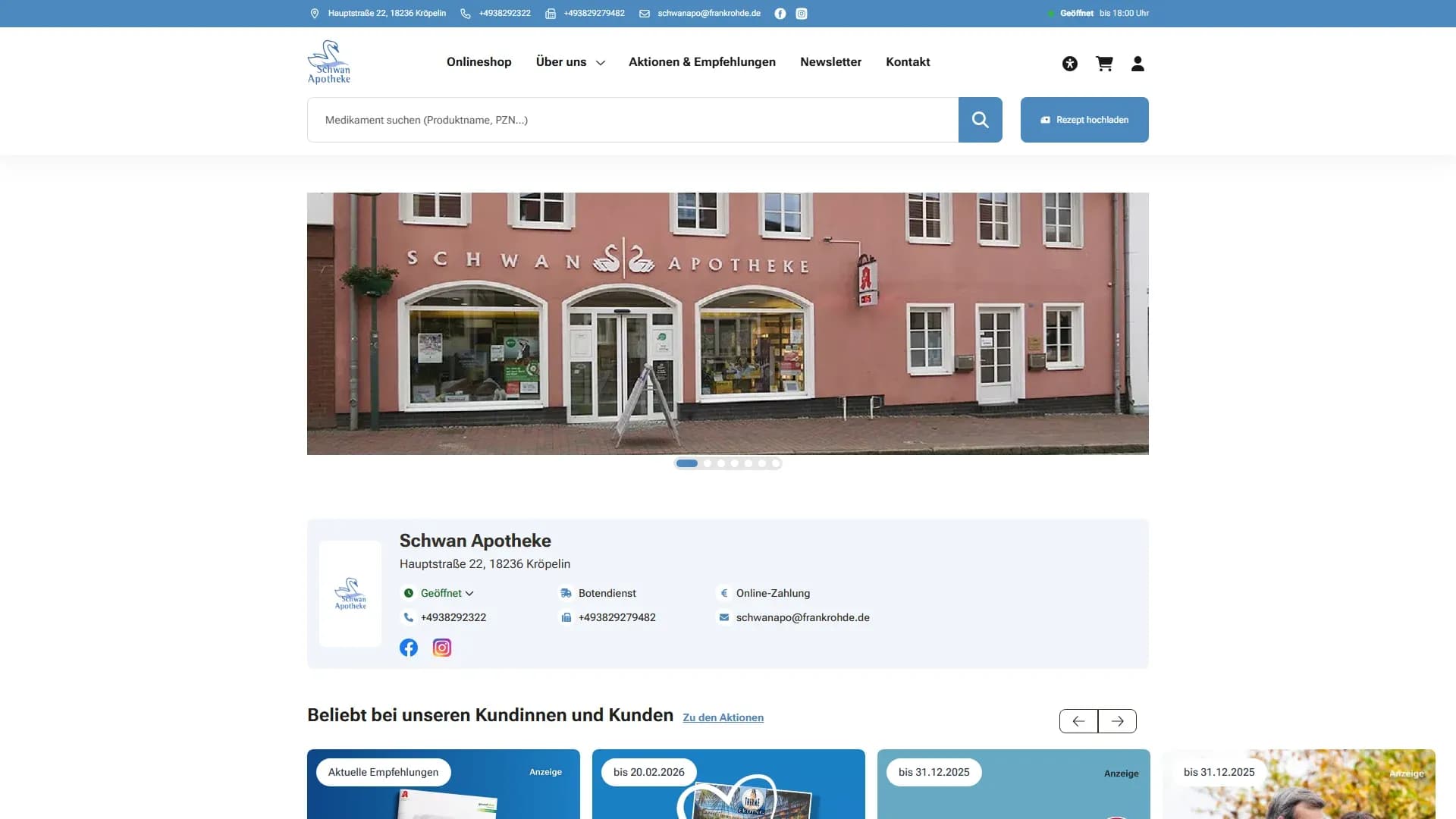1456x819 pixels.
Task: Click the Facebook icon in the top bar
Action: click(780, 13)
